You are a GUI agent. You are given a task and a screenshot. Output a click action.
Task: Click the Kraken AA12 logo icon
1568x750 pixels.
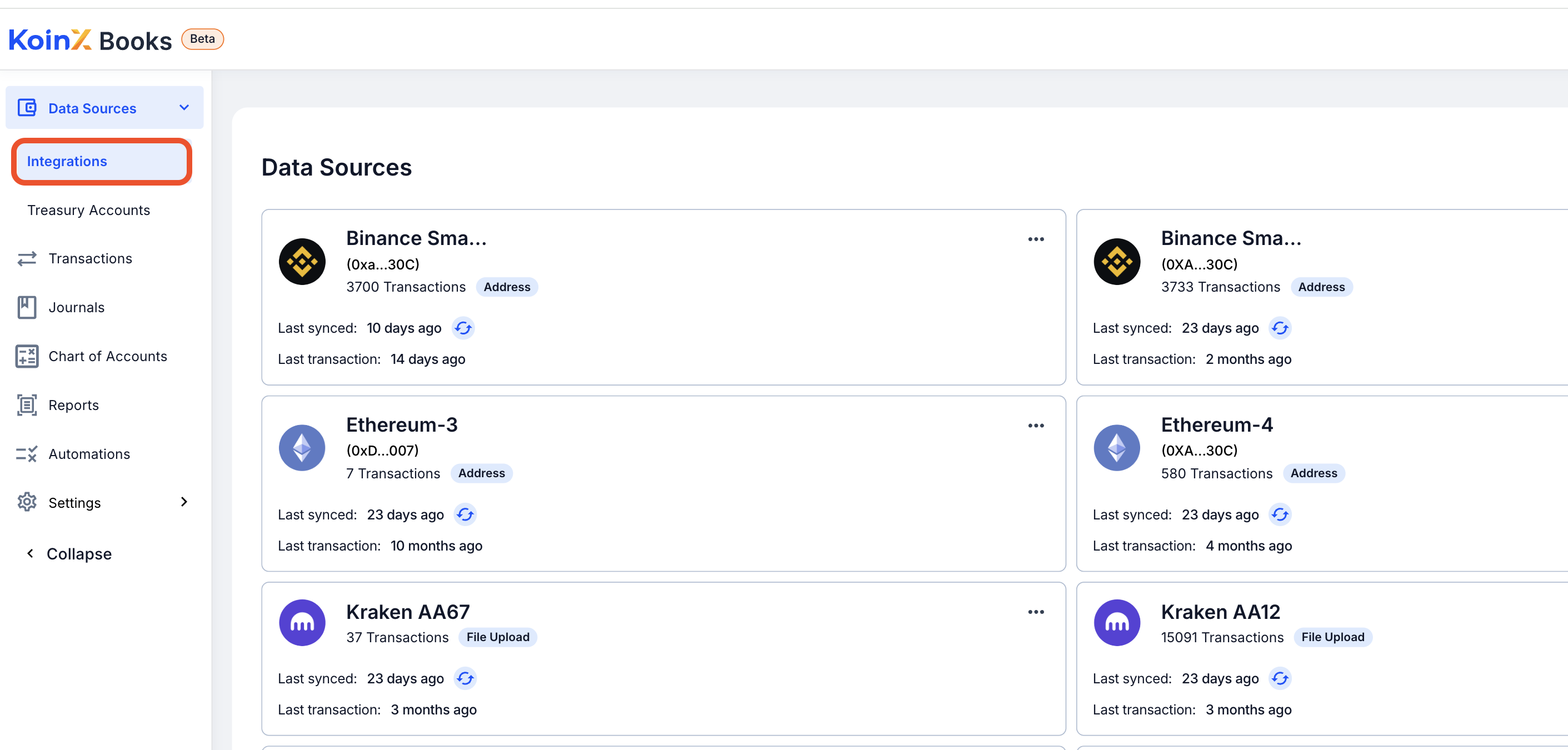1116,623
